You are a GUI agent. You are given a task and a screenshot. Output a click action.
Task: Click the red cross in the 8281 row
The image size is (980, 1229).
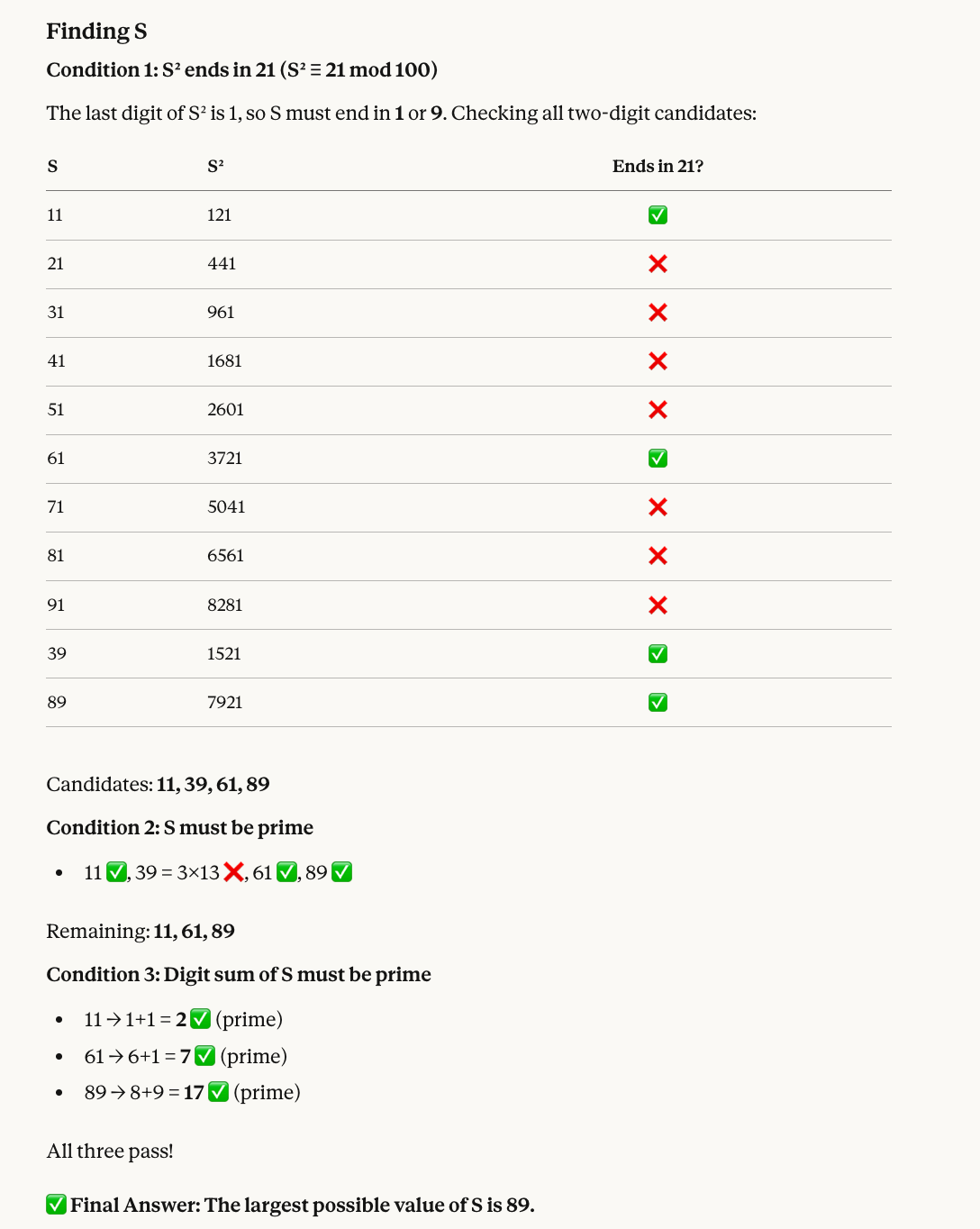pyautogui.click(x=658, y=605)
